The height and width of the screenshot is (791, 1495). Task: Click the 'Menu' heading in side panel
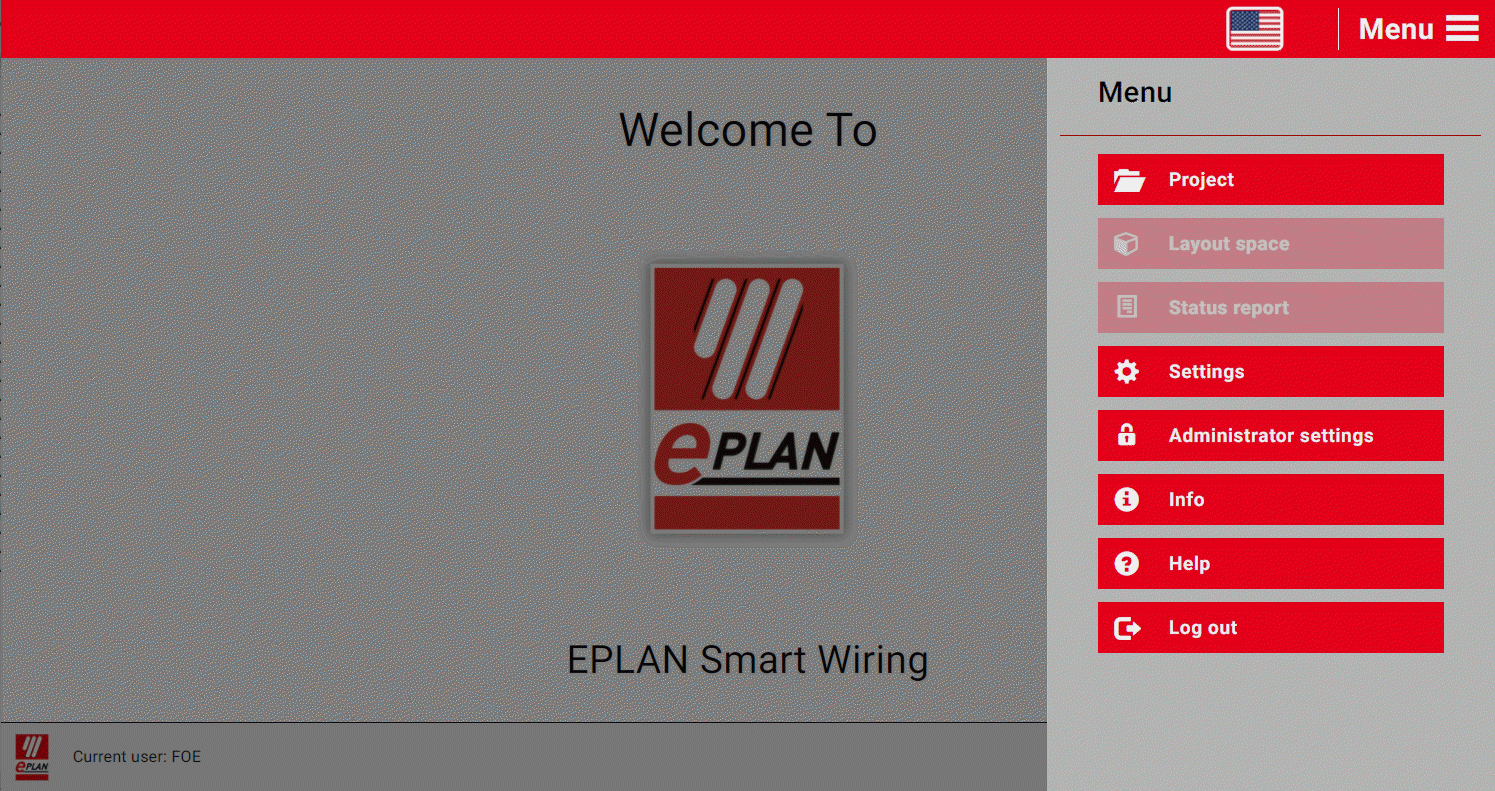1135,92
